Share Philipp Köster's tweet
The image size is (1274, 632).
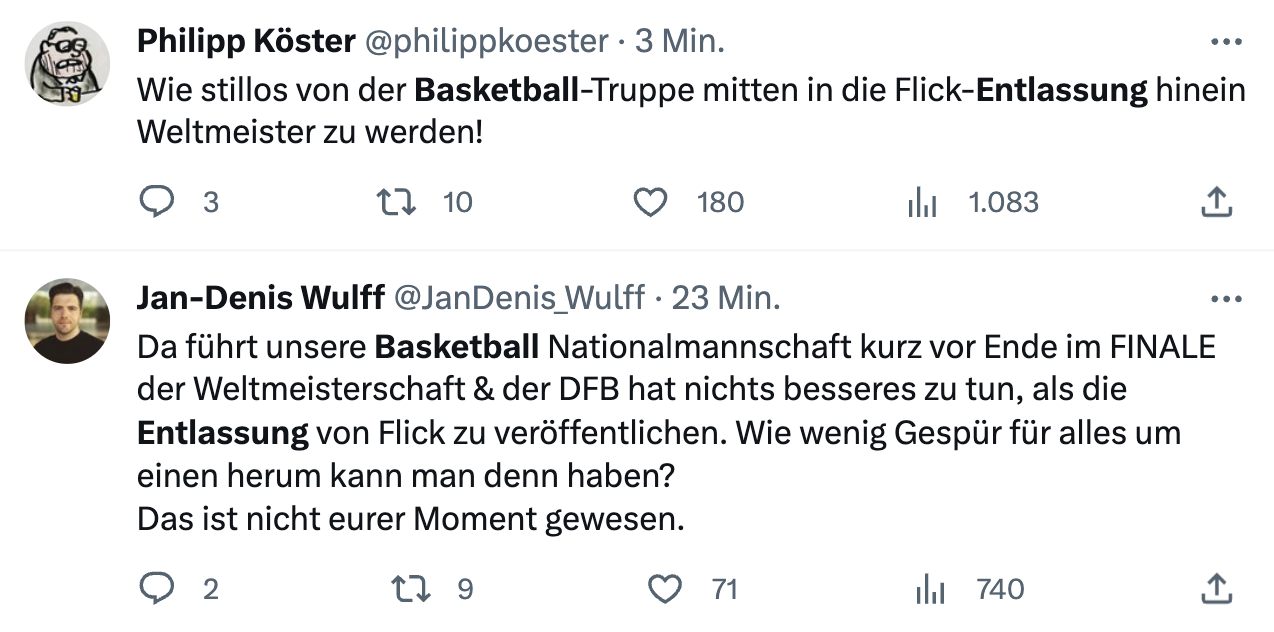click(x=1215, y=203)
